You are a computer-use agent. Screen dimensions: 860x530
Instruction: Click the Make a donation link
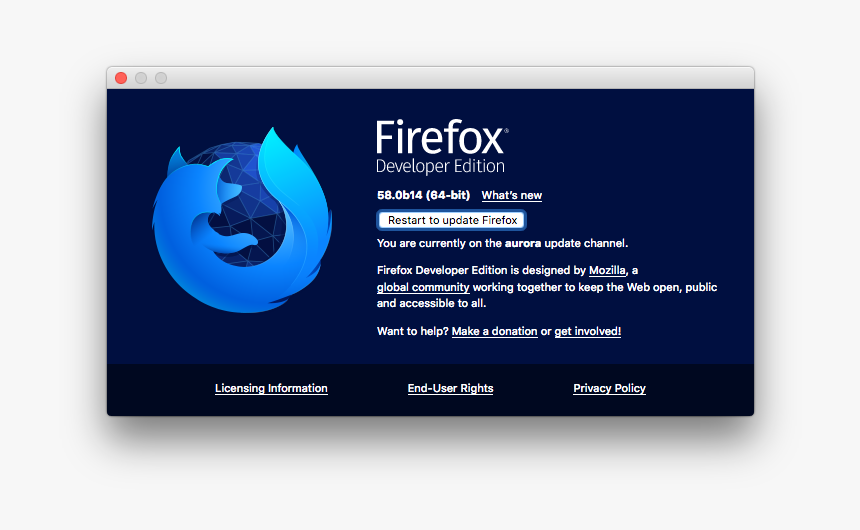coord(494,331)
